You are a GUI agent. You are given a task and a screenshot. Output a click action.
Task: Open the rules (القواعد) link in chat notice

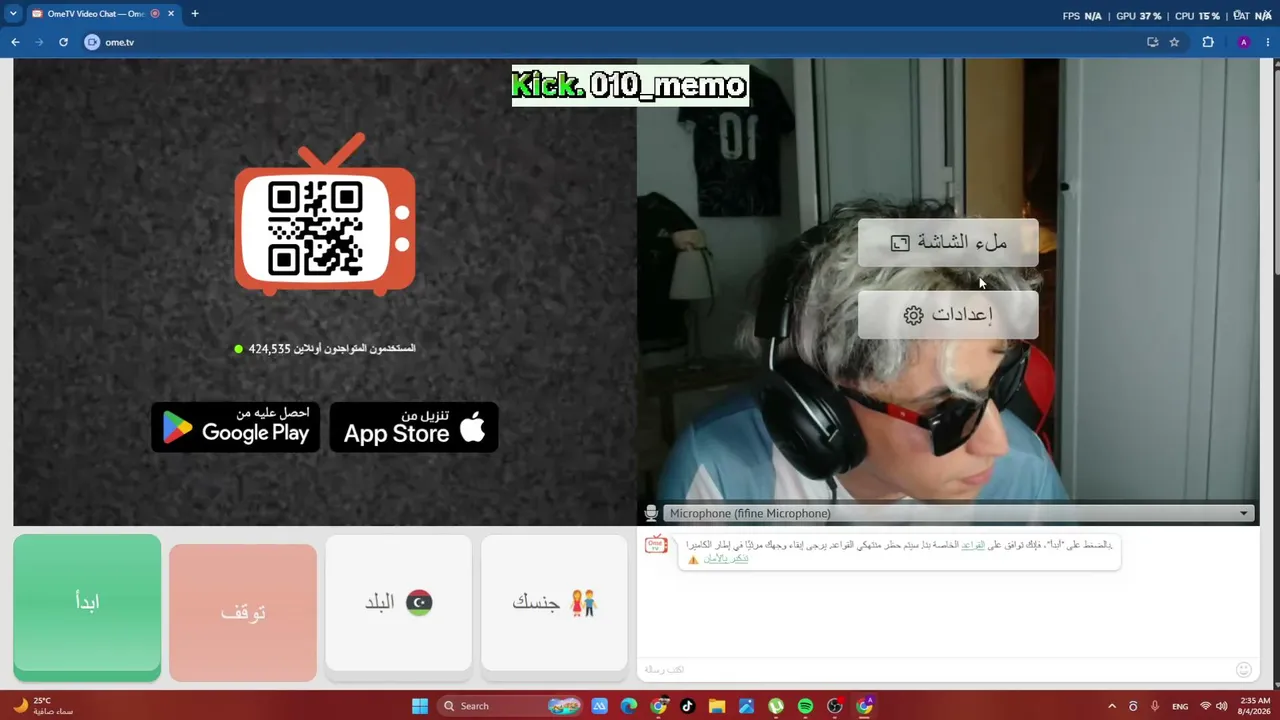973,545
